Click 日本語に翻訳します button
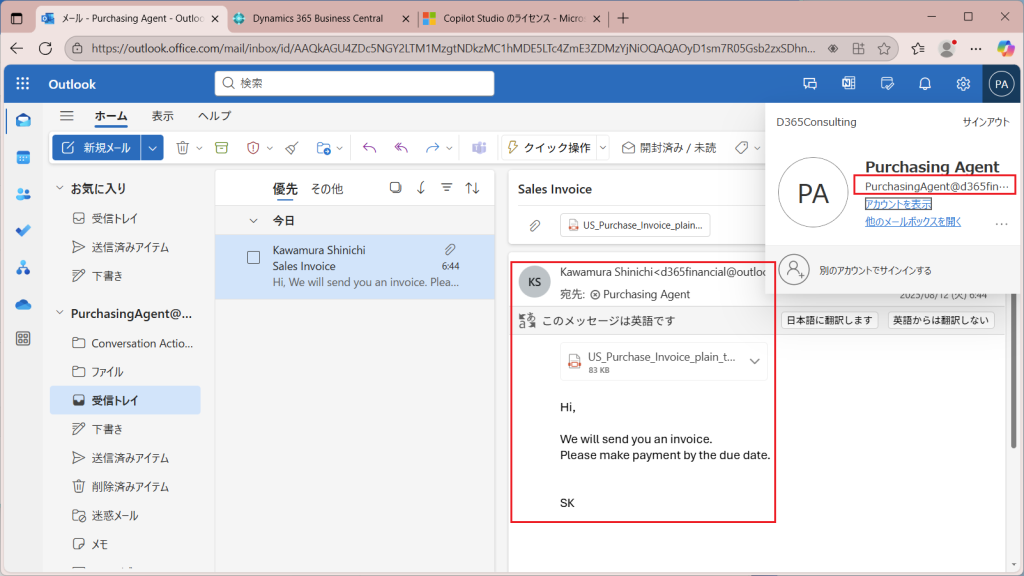 point(829,320)
